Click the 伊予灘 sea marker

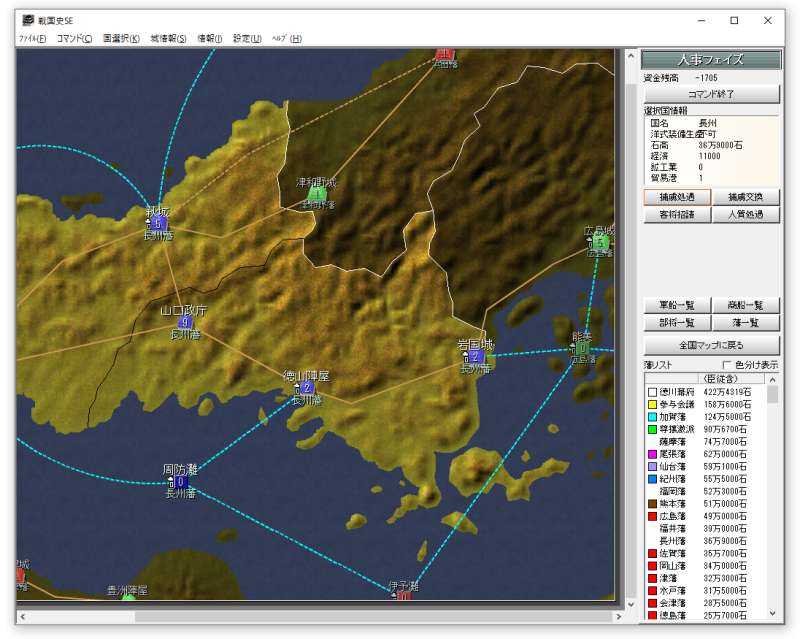tap(403, 596)
